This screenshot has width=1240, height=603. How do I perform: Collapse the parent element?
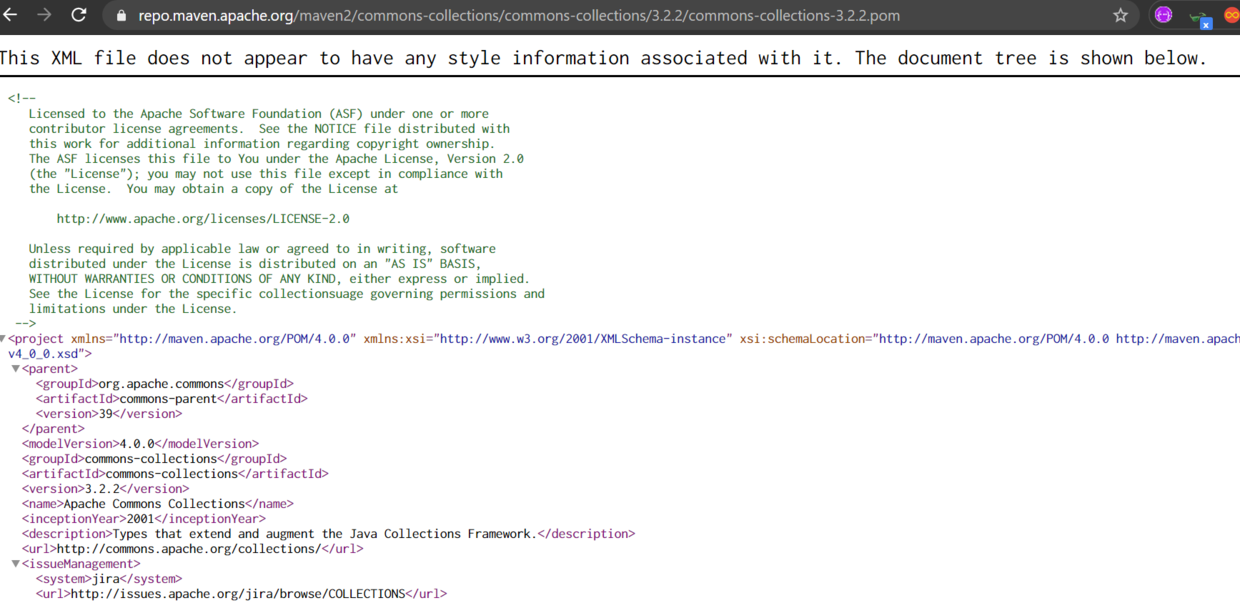click(16, 369)
